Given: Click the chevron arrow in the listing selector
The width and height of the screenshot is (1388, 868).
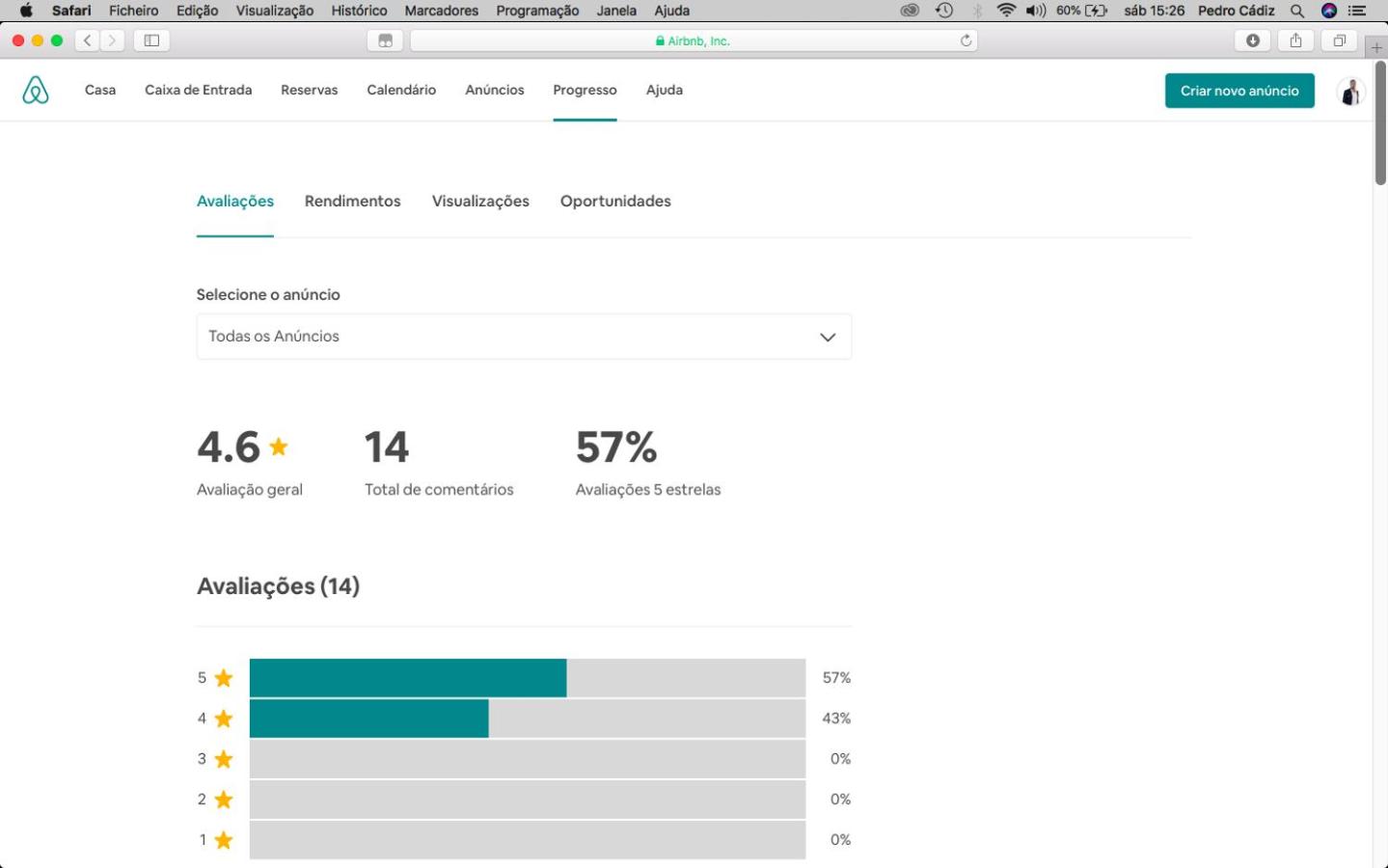Looking at the screenshot, I should [828, 338].
